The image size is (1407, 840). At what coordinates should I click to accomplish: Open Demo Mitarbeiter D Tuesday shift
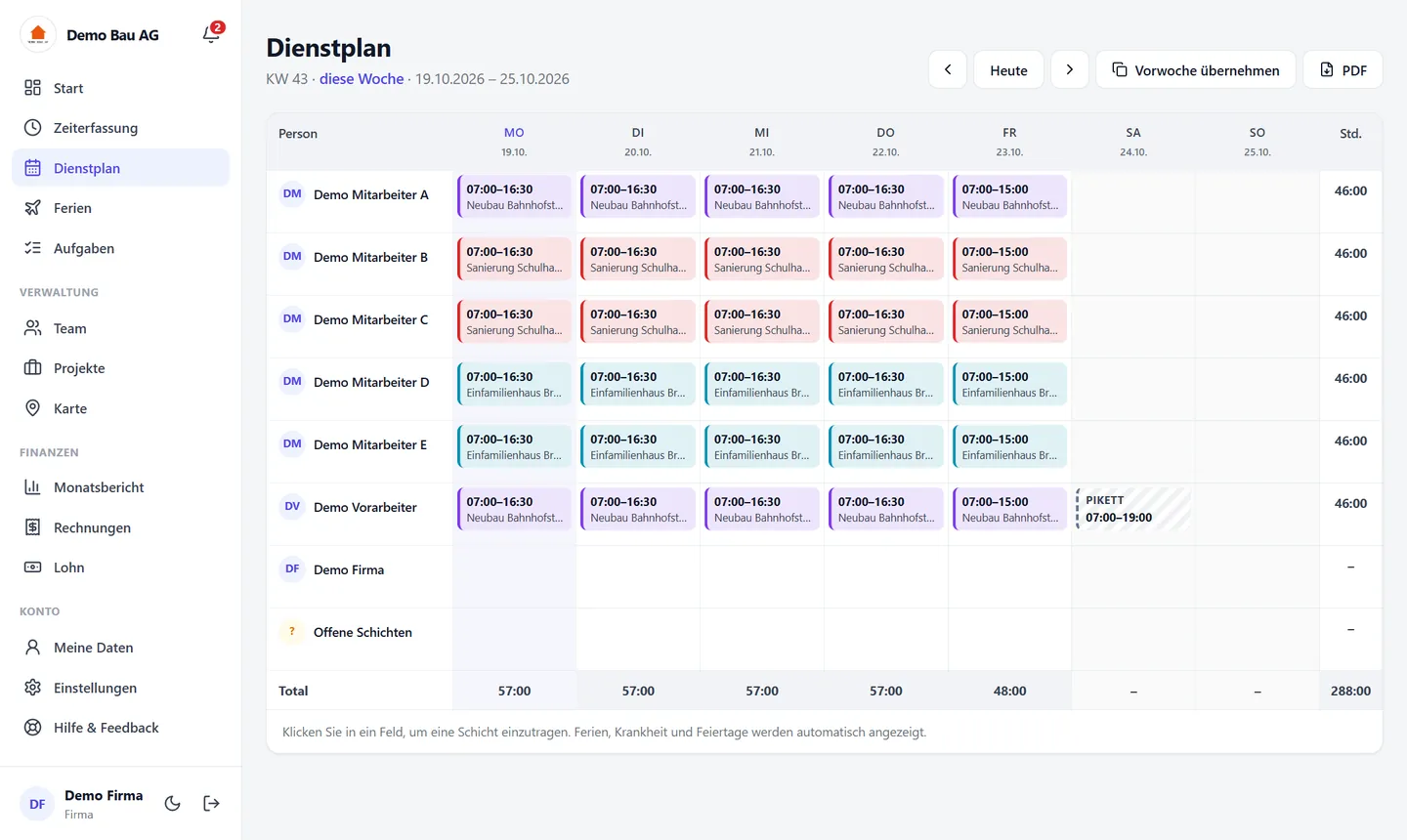(638, 384)
